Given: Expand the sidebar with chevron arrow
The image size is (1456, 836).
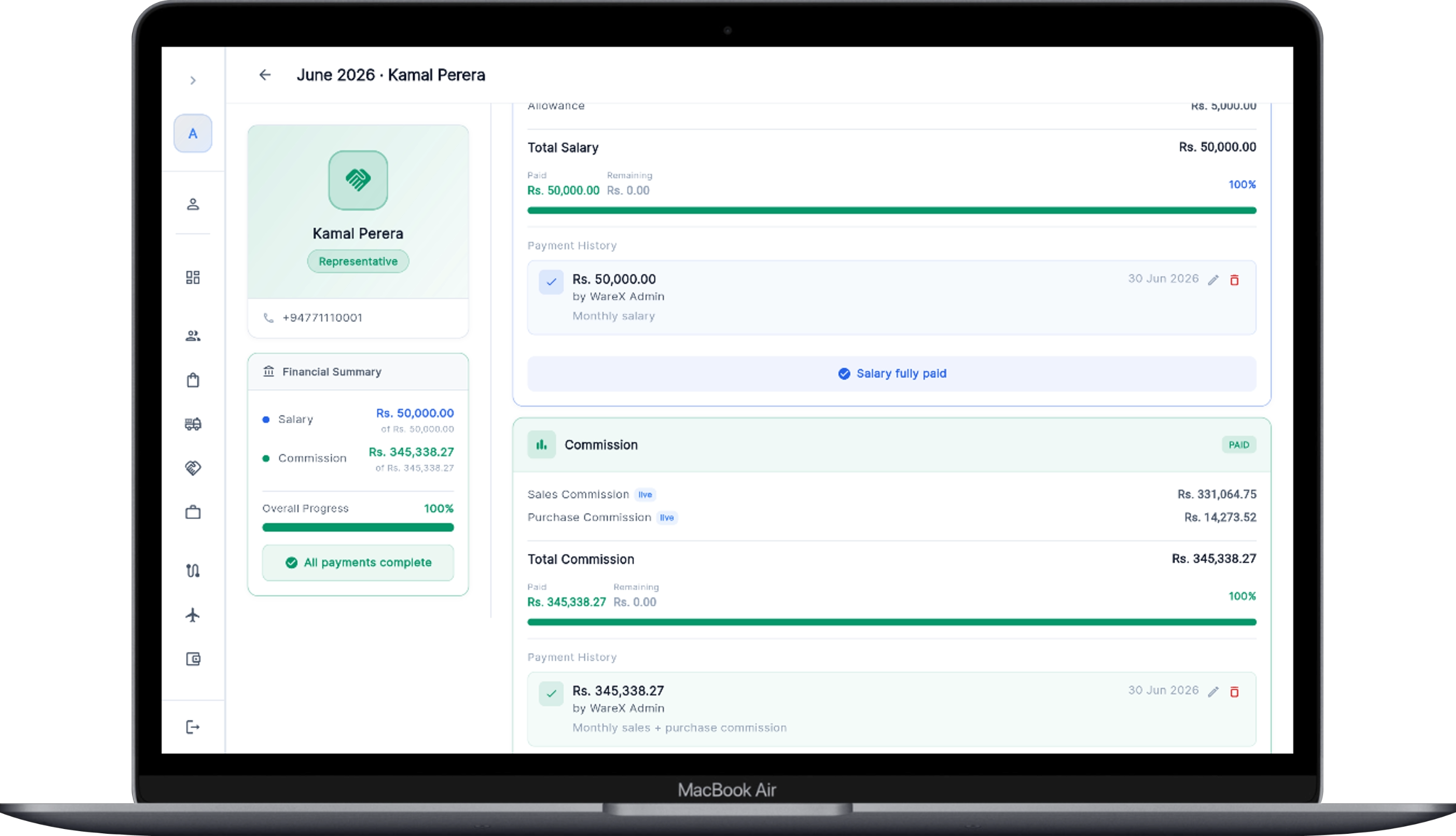Looking at the screenshot, I should [x=193, y=80].
